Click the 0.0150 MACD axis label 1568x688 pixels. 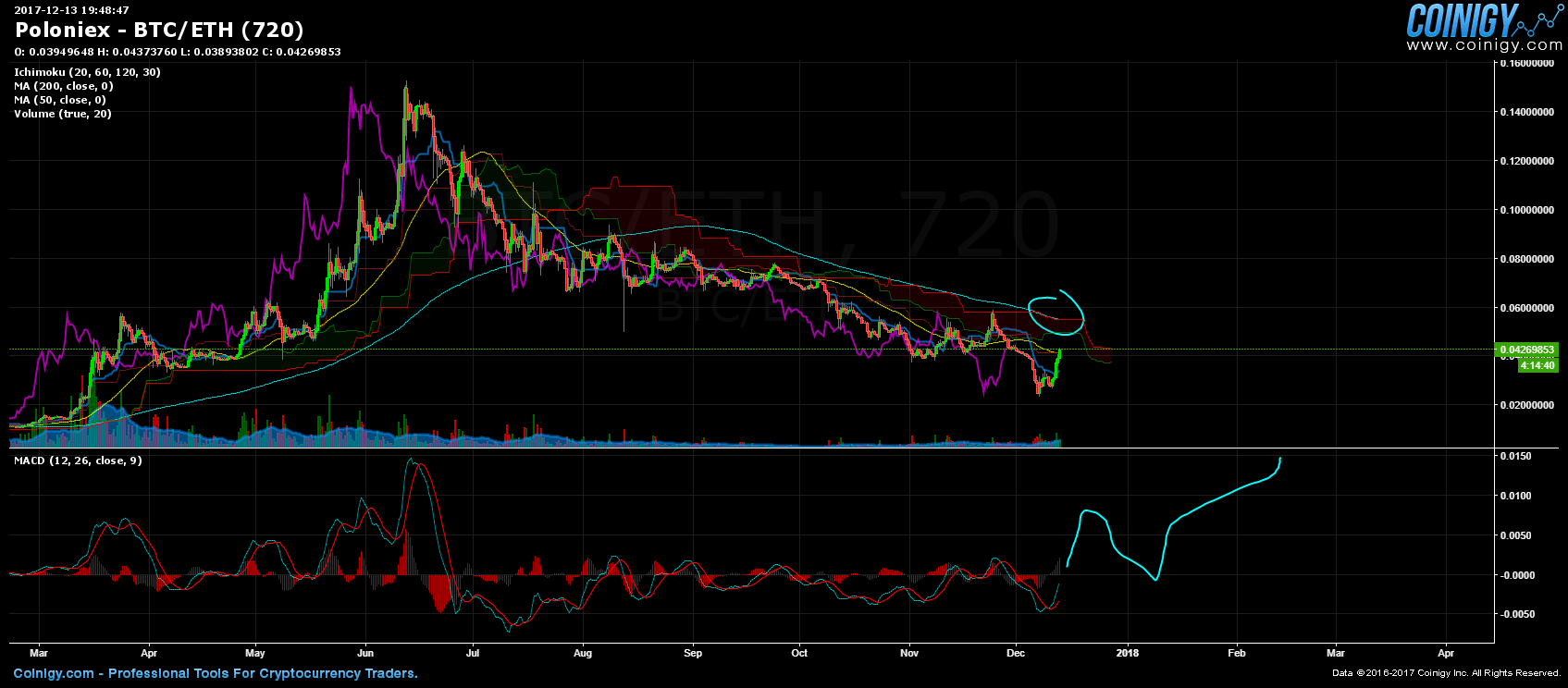[1515, 457]
